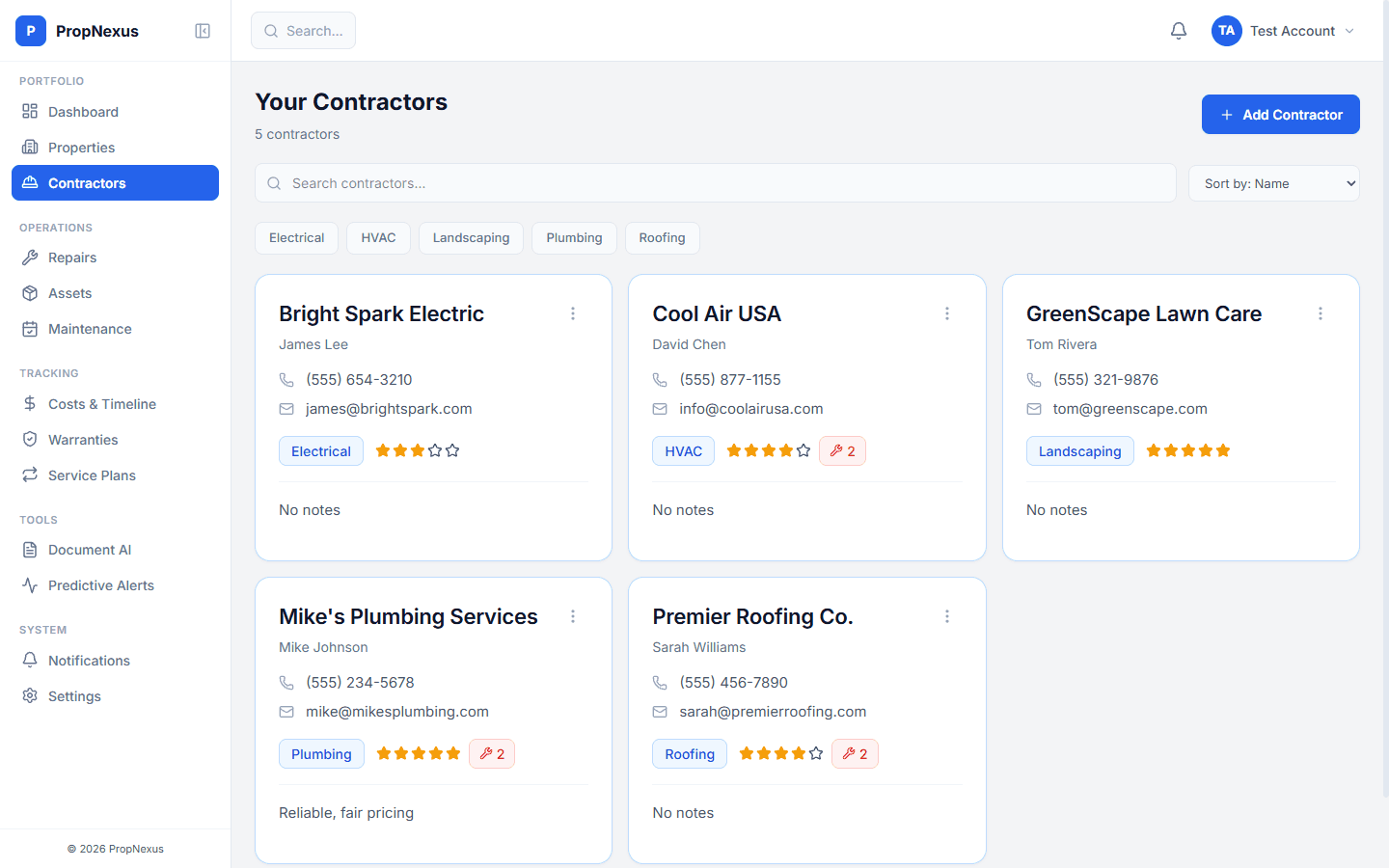Toggle the Plumbing category filter

click(x=574, y=237)
